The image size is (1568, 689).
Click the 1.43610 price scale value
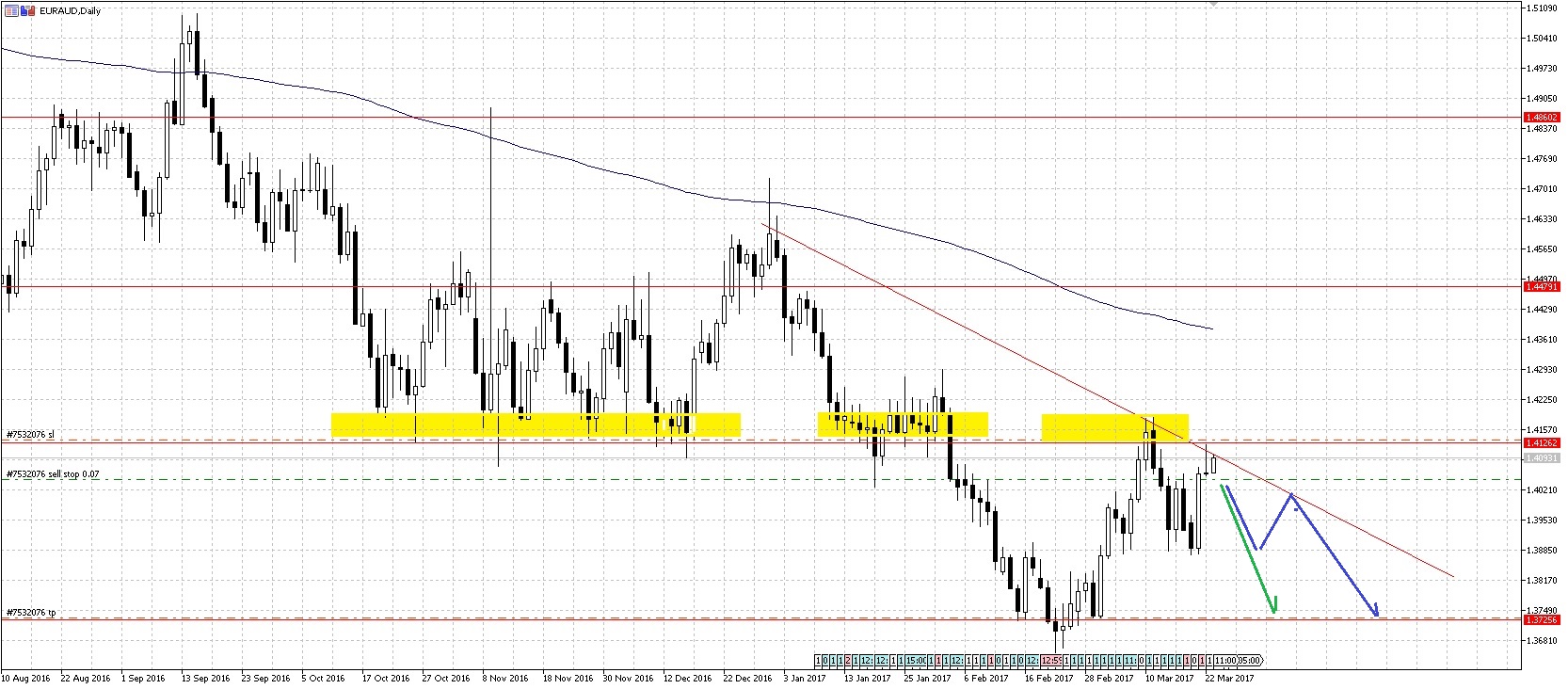click(x=1541, y=339)
